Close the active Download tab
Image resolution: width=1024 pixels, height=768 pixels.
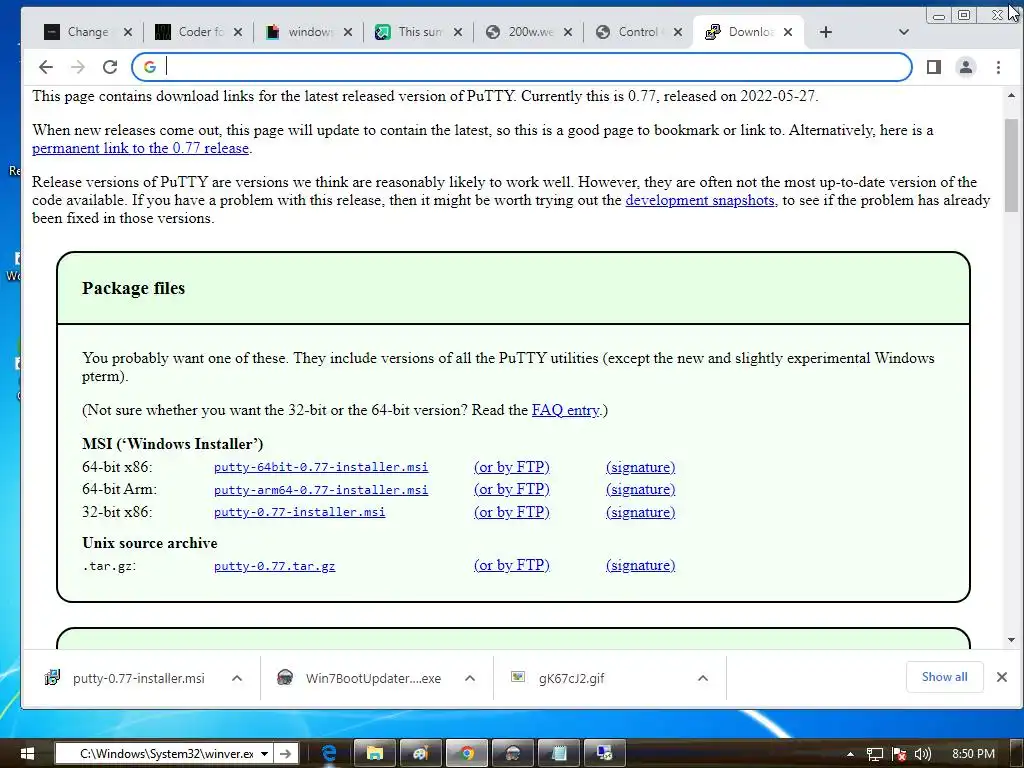(788, 32)
